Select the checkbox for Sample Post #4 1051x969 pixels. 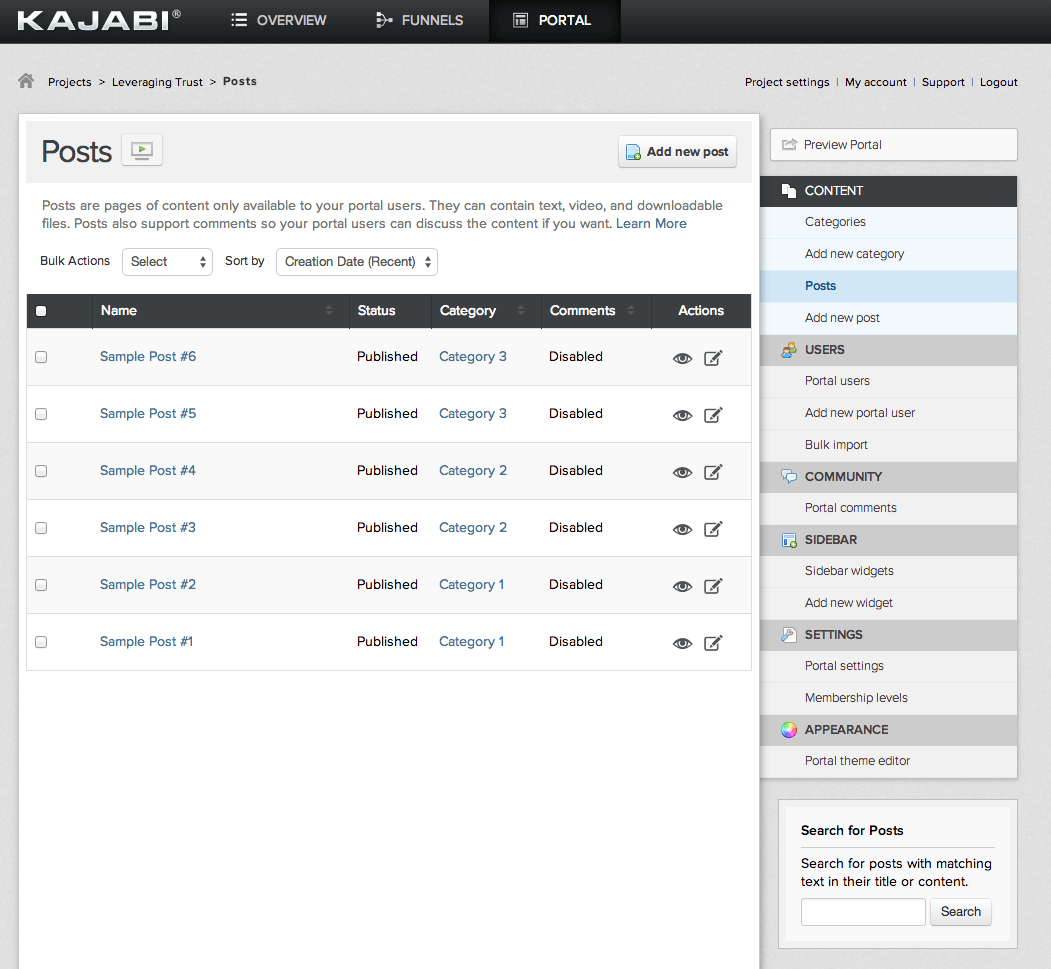[x=41, y=471]
